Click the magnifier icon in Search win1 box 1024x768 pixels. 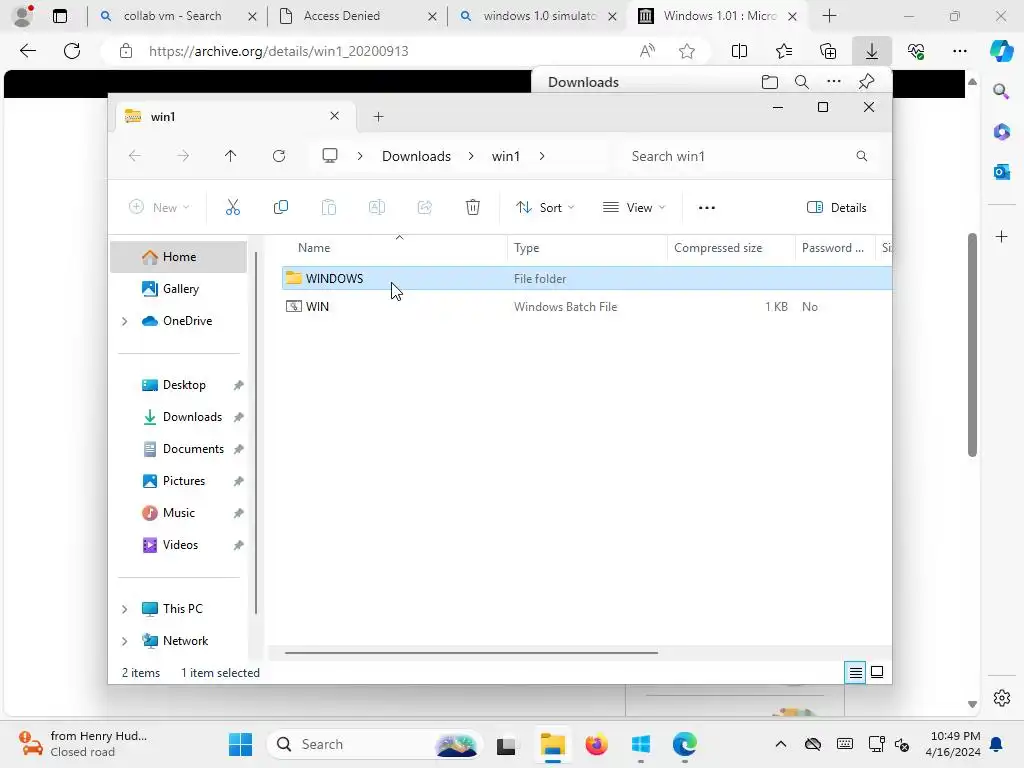861,156
